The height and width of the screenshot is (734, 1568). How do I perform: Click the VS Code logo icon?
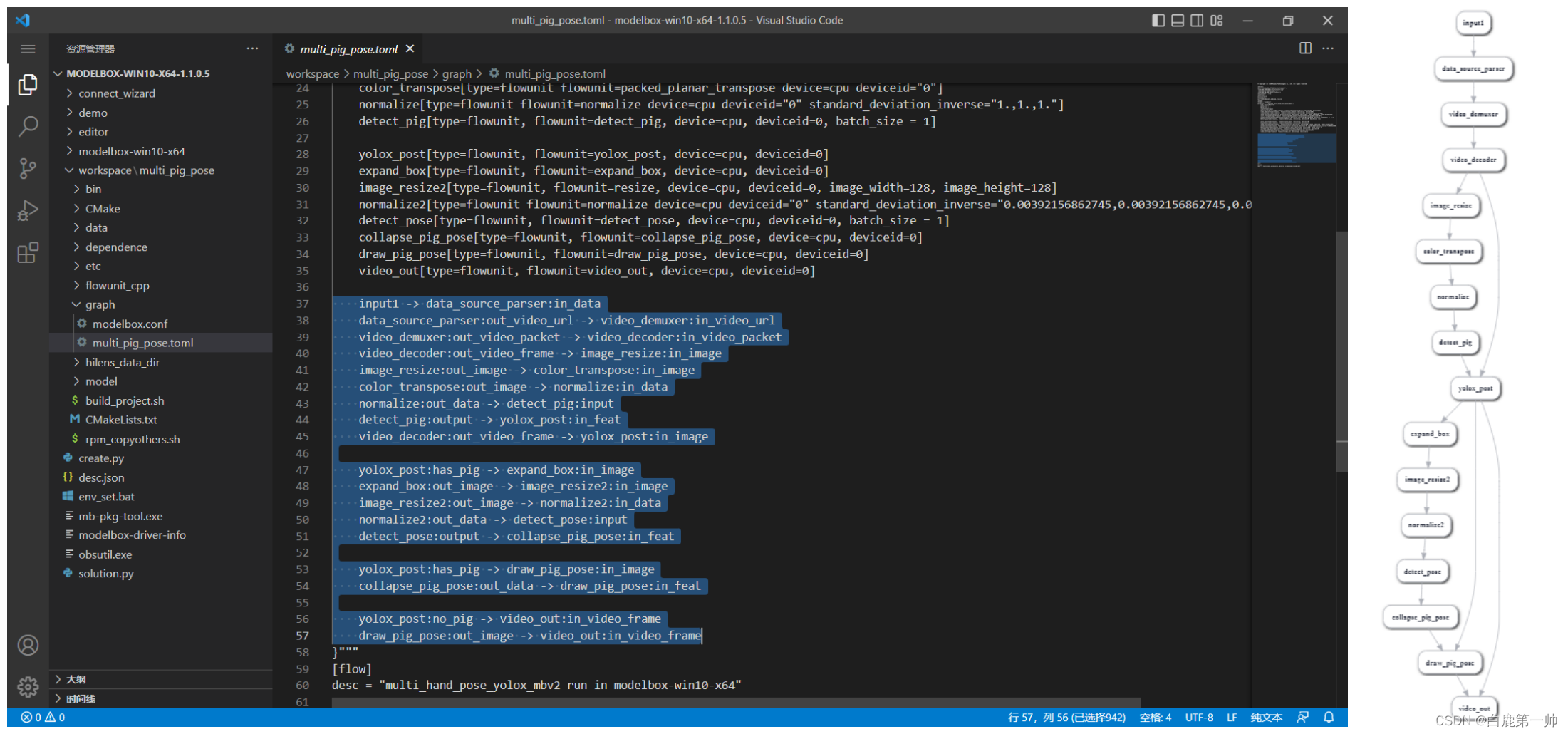click(23, 20)
